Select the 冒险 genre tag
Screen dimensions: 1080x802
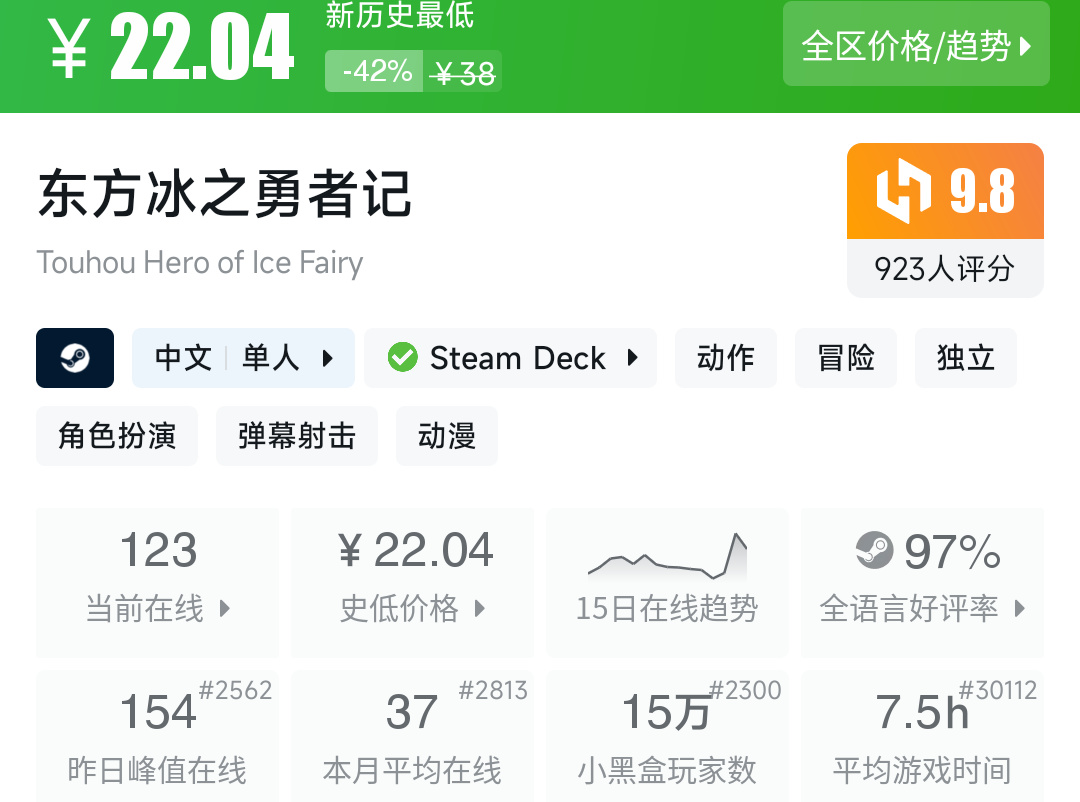[846, 358]
